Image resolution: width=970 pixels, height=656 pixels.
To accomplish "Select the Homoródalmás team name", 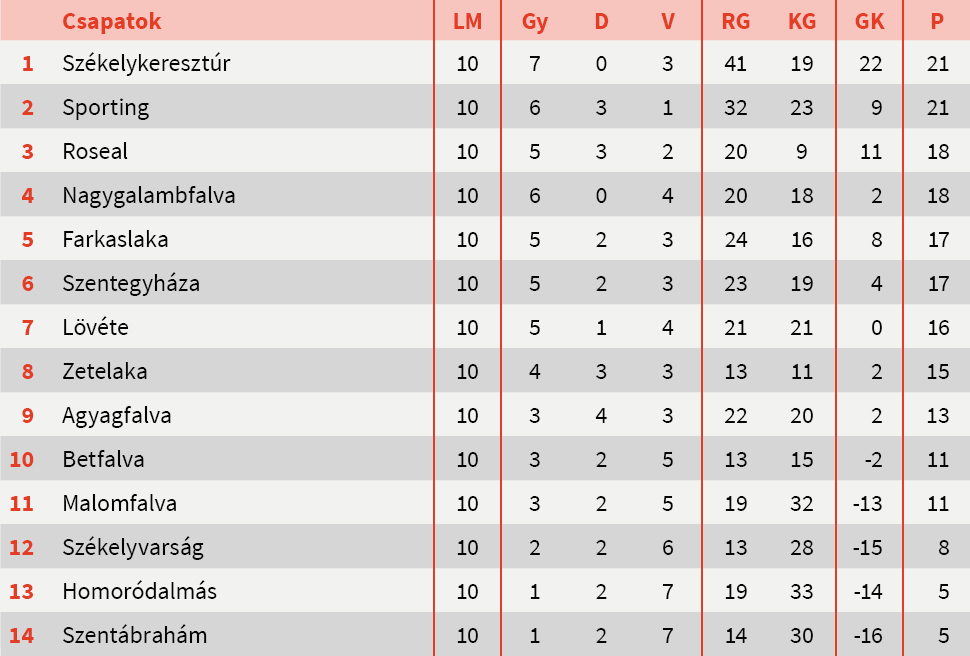I will tap(139, 592).
